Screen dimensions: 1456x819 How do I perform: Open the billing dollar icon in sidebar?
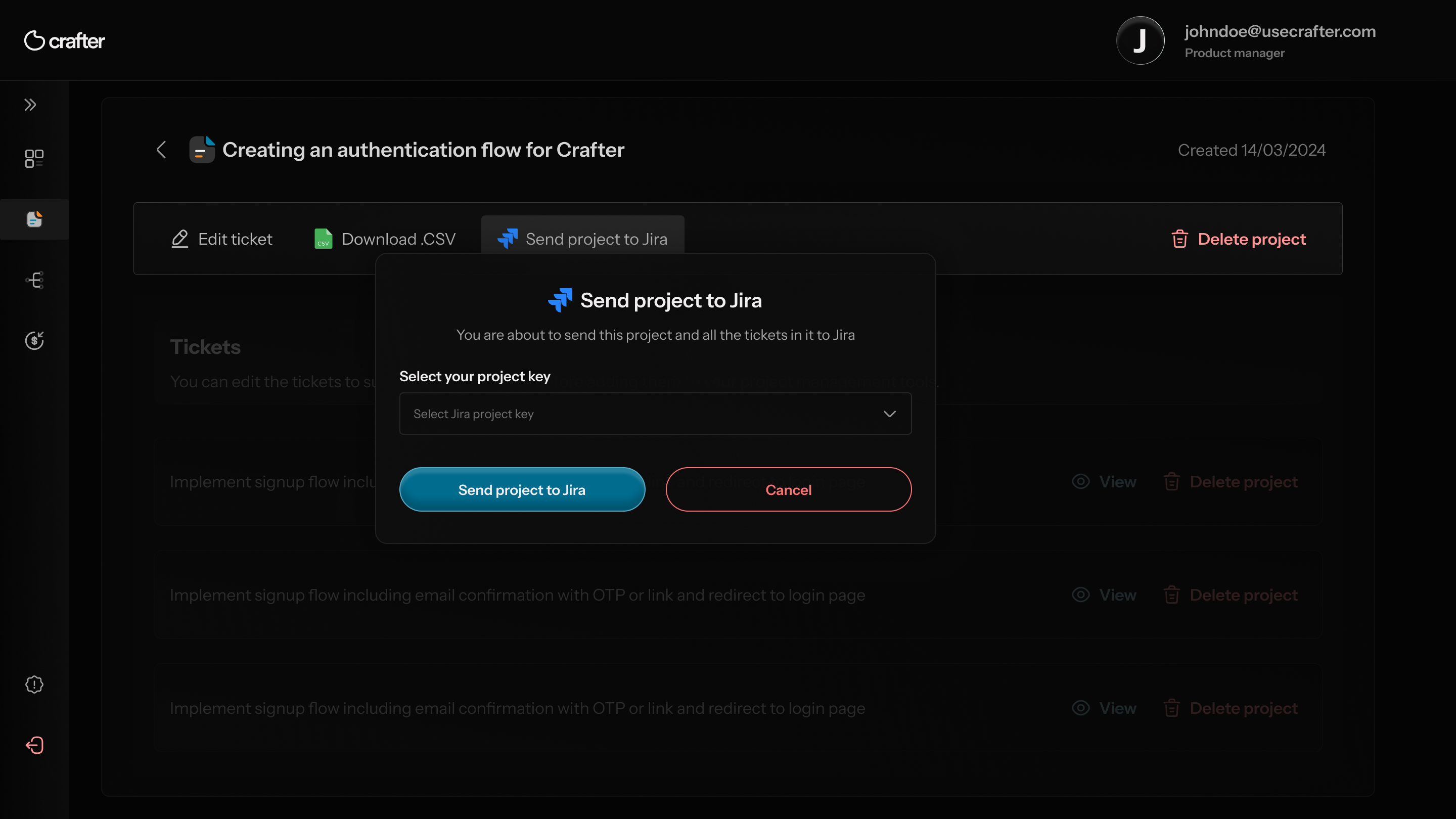[34, 340]
